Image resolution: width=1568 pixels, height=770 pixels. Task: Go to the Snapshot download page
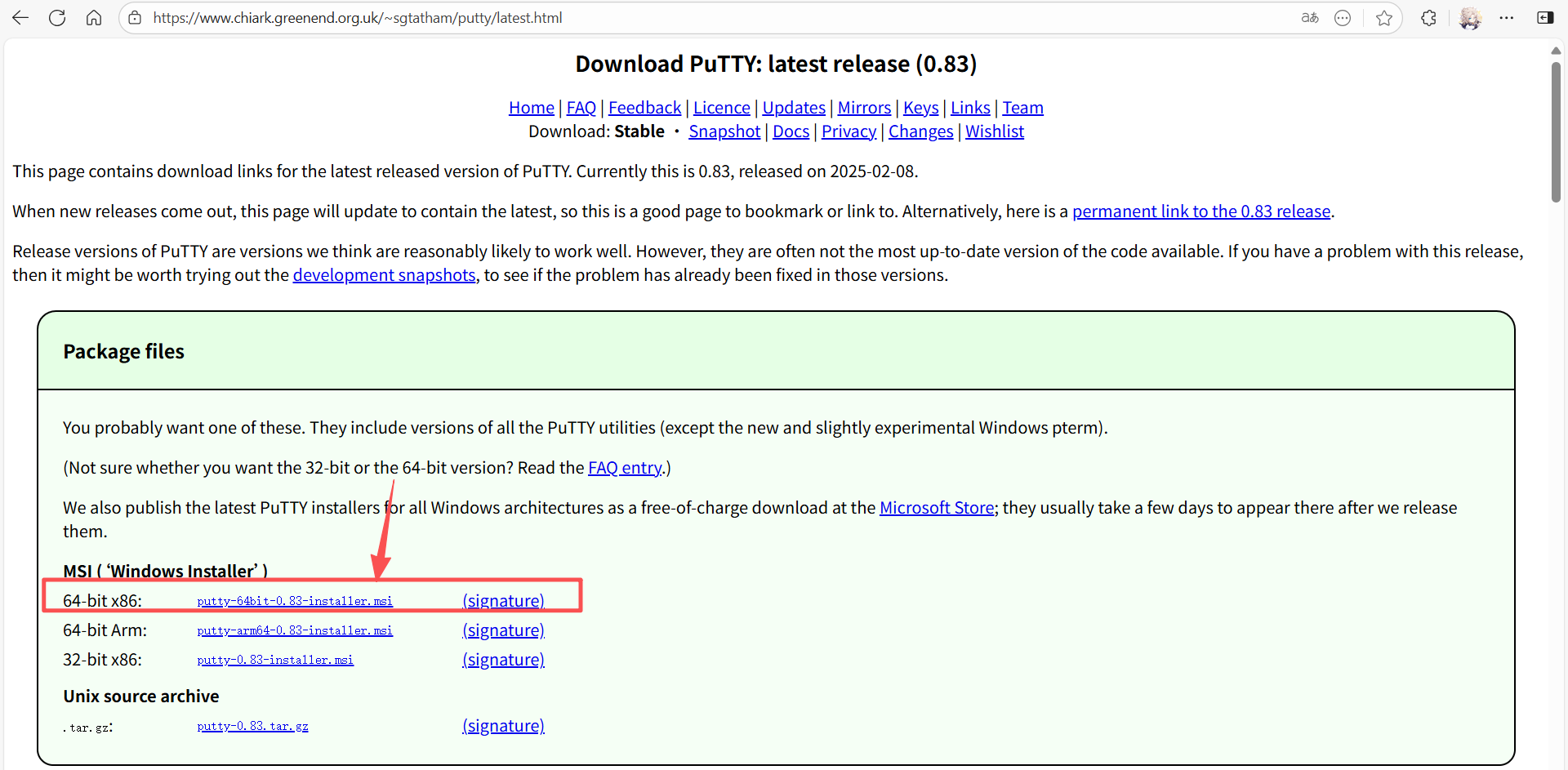[724, 131]
